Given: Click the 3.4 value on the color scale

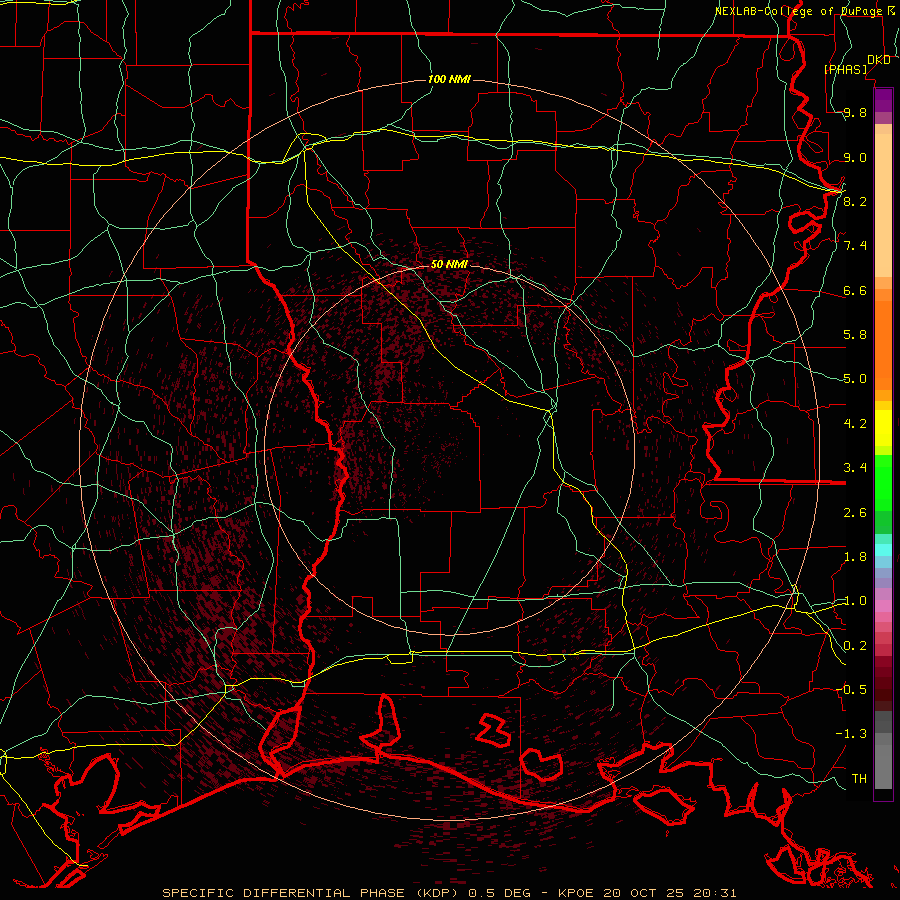Looking at the screenshot, I should coord(855,468).
